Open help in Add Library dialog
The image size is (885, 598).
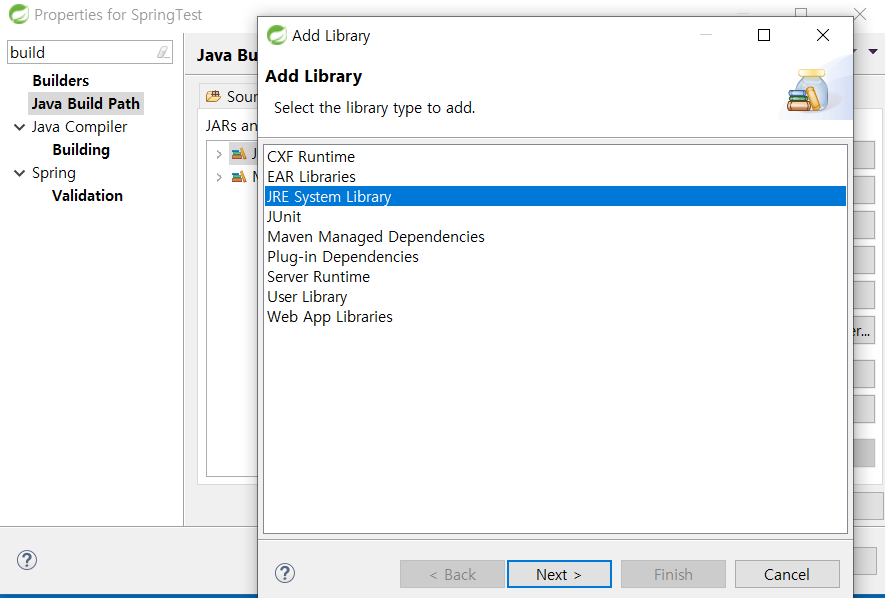285,574
